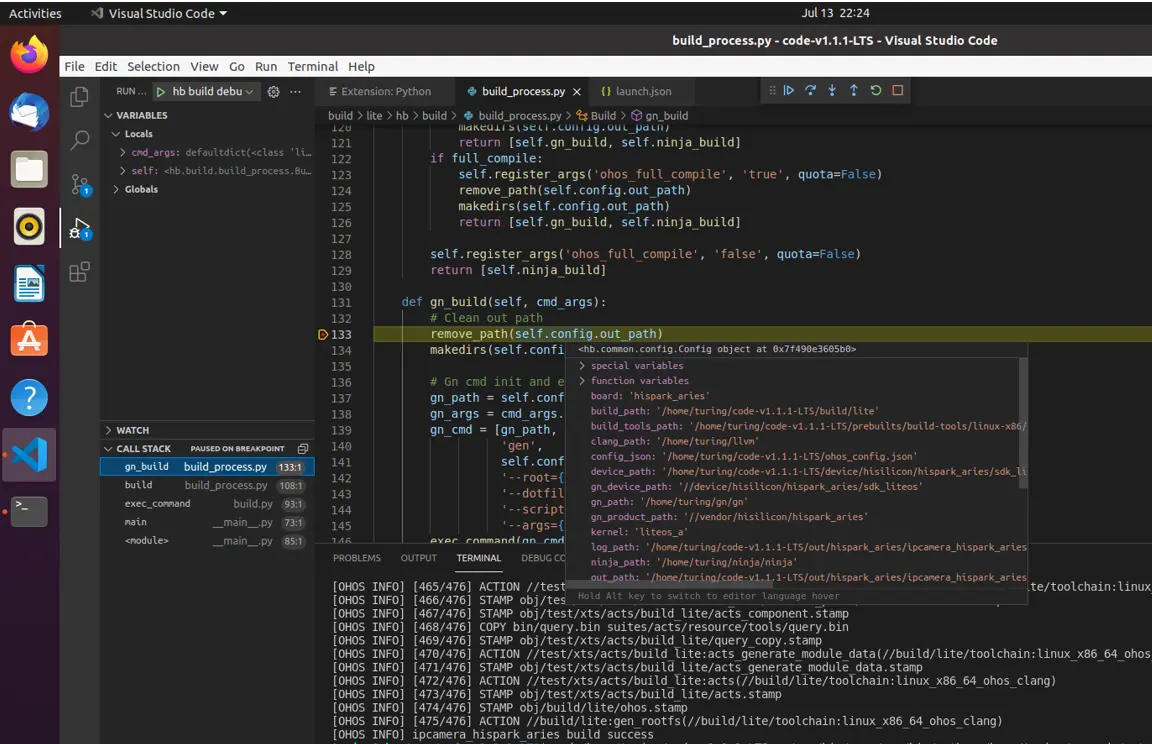The image size is (1152, 744).
Task: Open clock showing Jul 13 22:24
Action: point(835,13)
